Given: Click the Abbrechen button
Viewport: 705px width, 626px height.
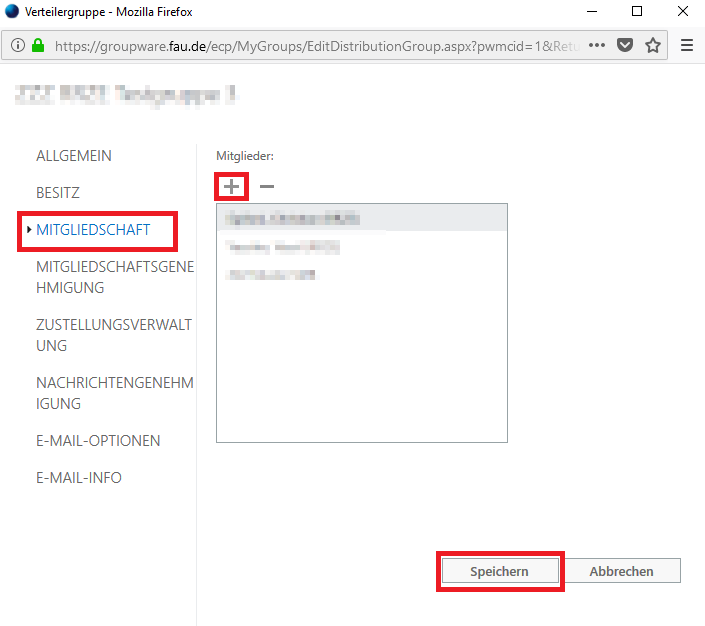Looking at the screenshot, I should (621, 571).
